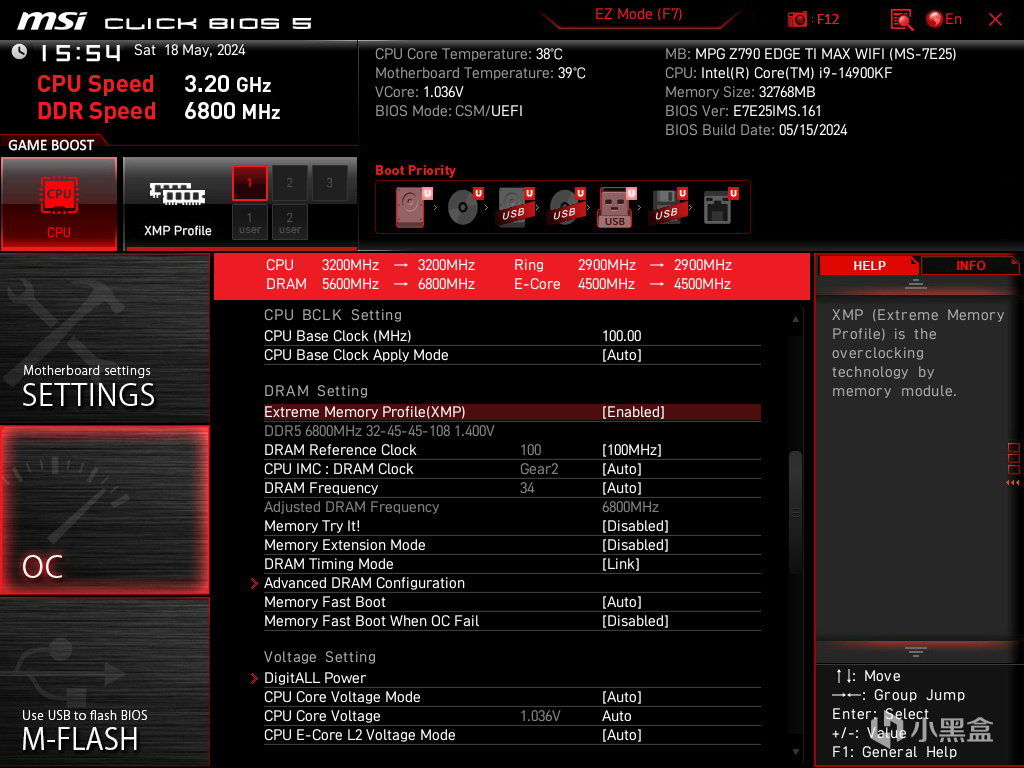
Task: Click the DDR Speed 6800 MHz readout
Action: 159,111
